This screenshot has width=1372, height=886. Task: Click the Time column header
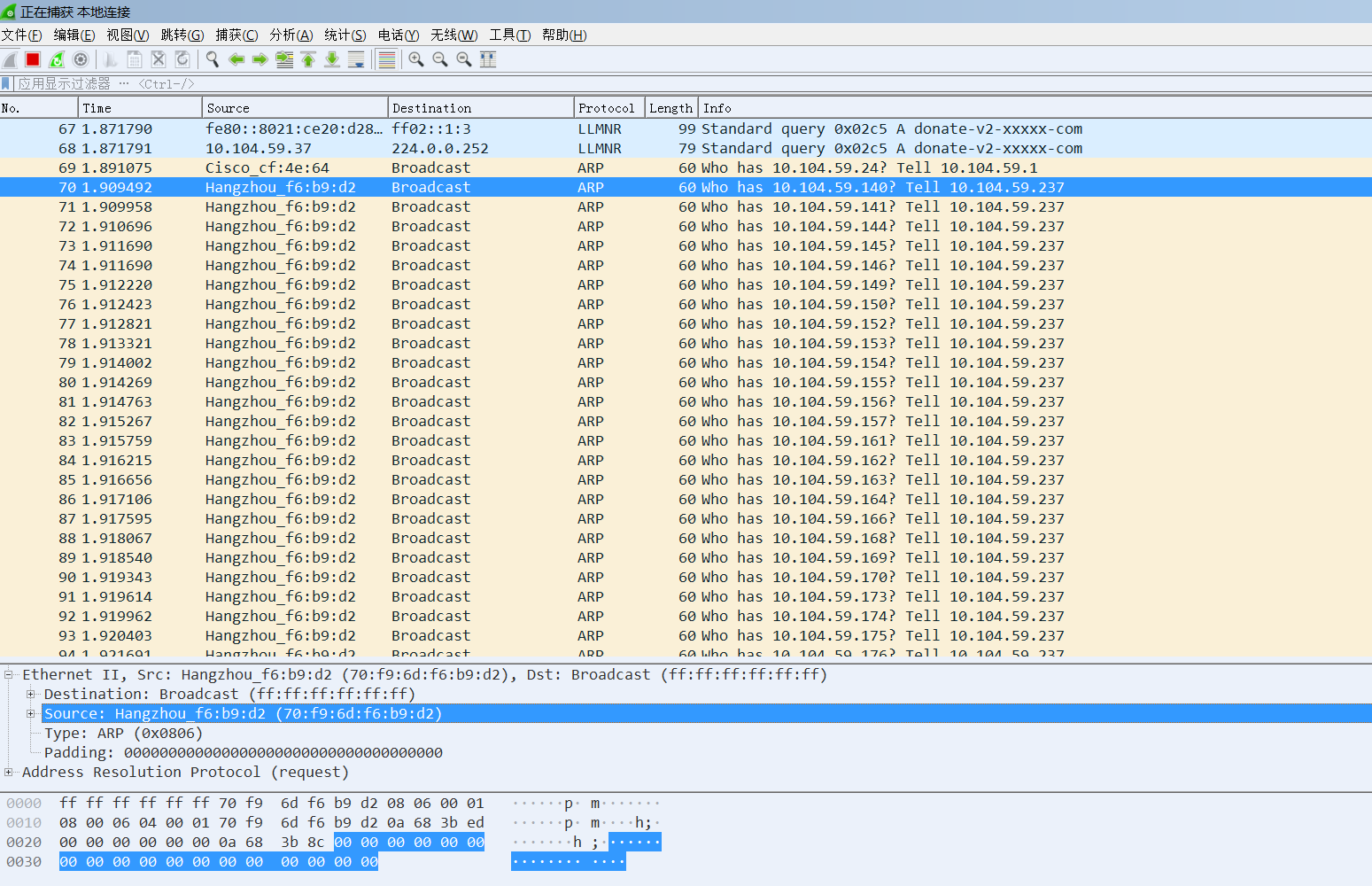(97, 108)
